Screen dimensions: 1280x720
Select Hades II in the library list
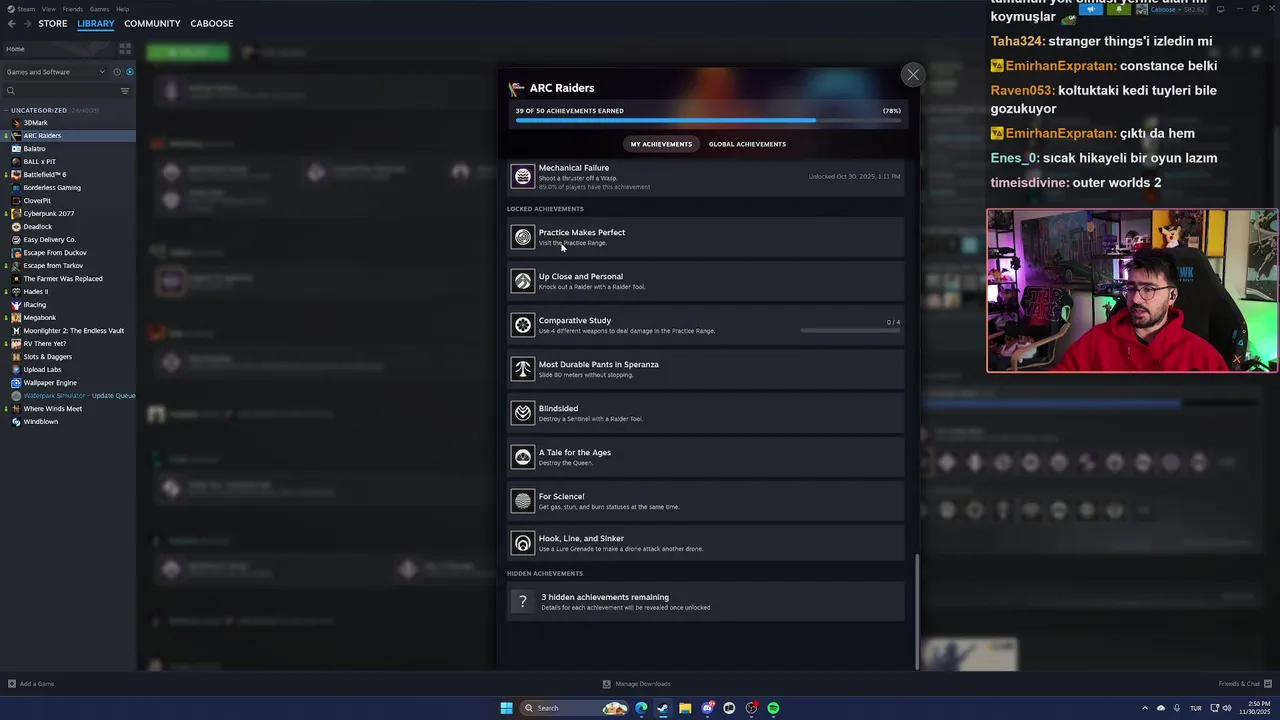(35, 292)
